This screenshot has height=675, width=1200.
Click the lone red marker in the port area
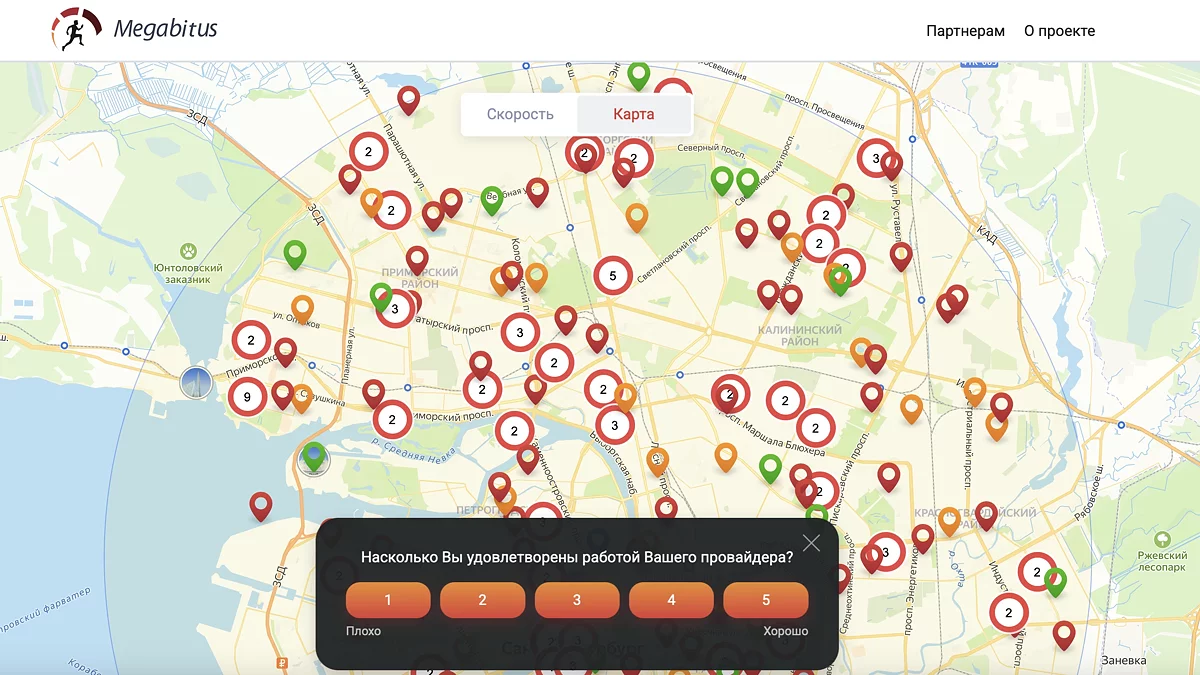(x=261, y=506)
